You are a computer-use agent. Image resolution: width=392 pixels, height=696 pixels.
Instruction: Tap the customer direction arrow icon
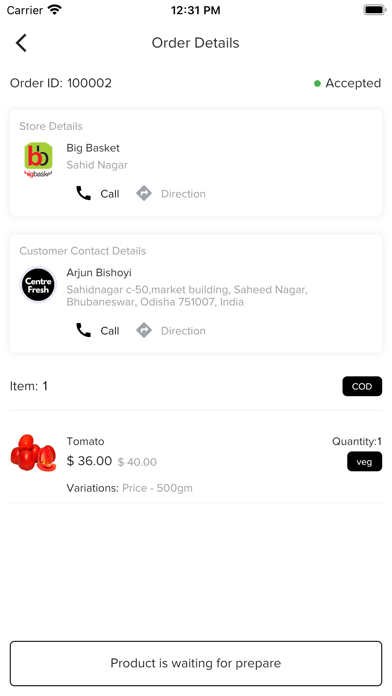pos(144,331)
